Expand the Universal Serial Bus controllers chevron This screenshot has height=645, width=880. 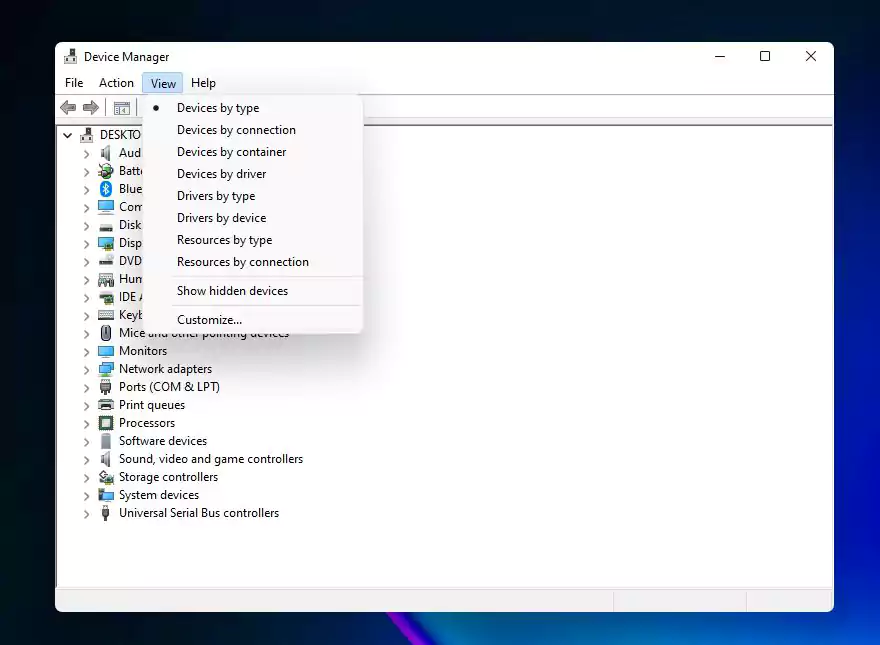(86, 514)
